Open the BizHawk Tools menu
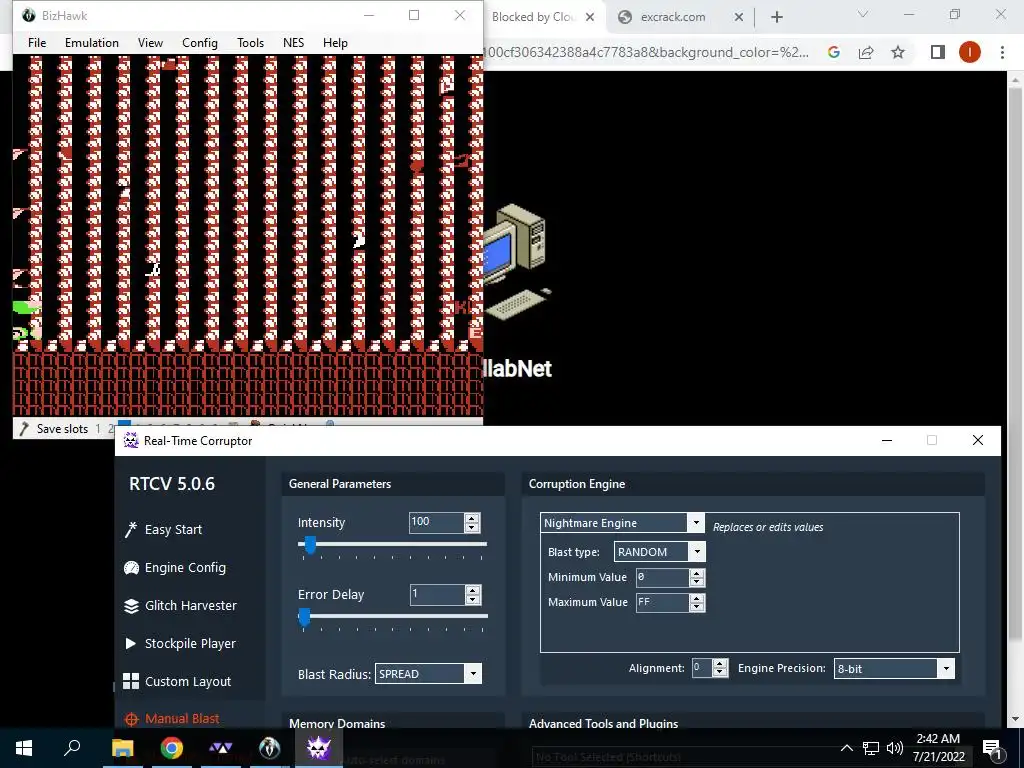1024x768 pixels. coord(250,42)
